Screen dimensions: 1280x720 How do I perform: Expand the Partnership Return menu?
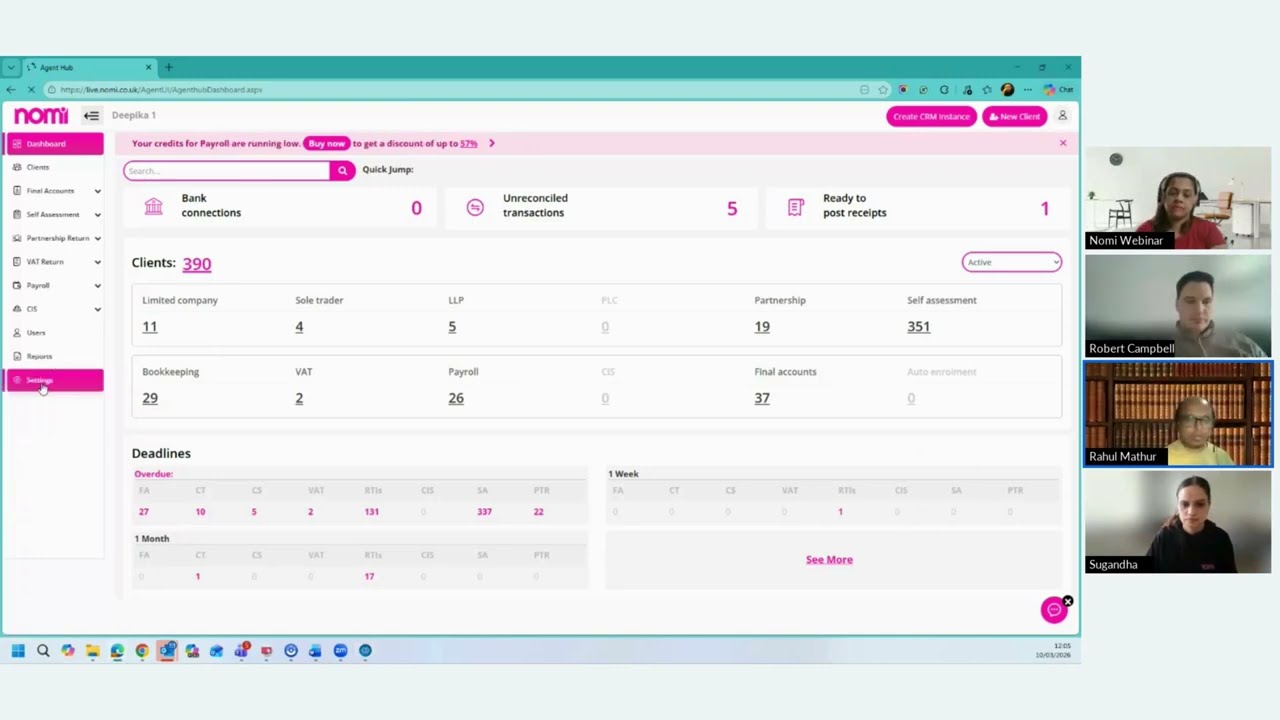point(97,238)
